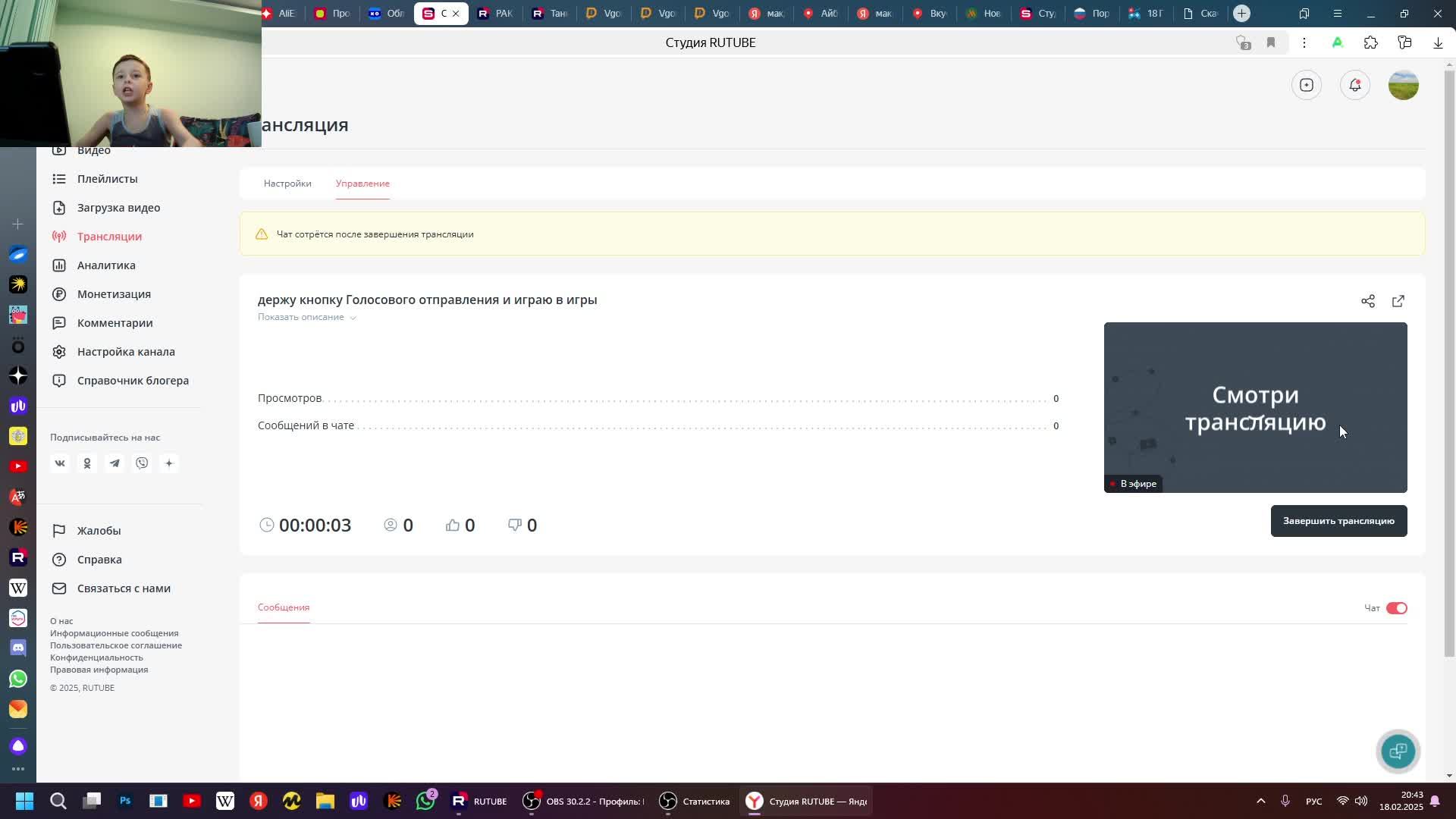The height and width of the screenshot is (819, 1456).
Task: Open Загрузка видео in sidebar
Action: (118, 208)
